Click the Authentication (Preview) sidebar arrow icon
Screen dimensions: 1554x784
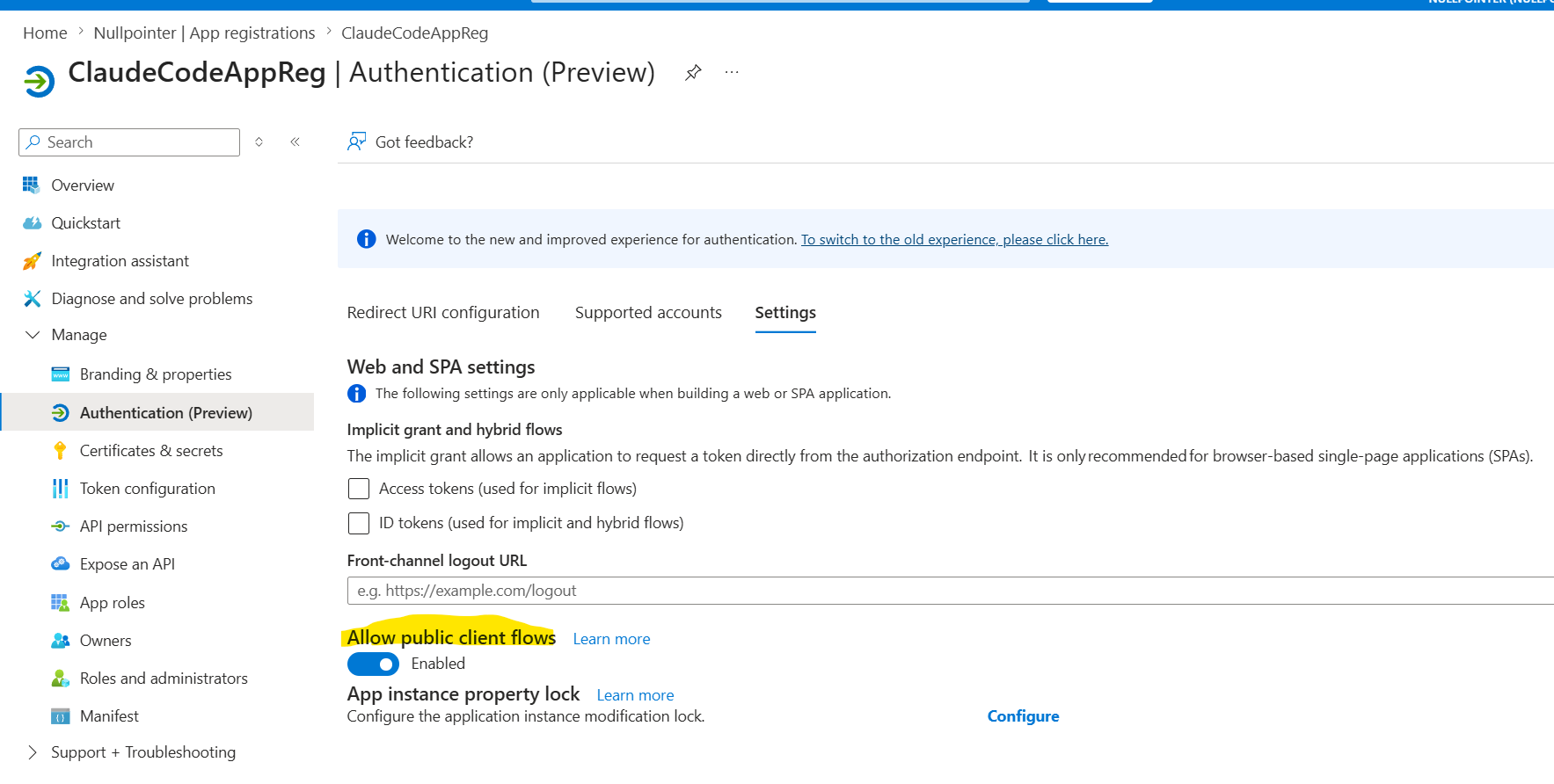[60, 412]
